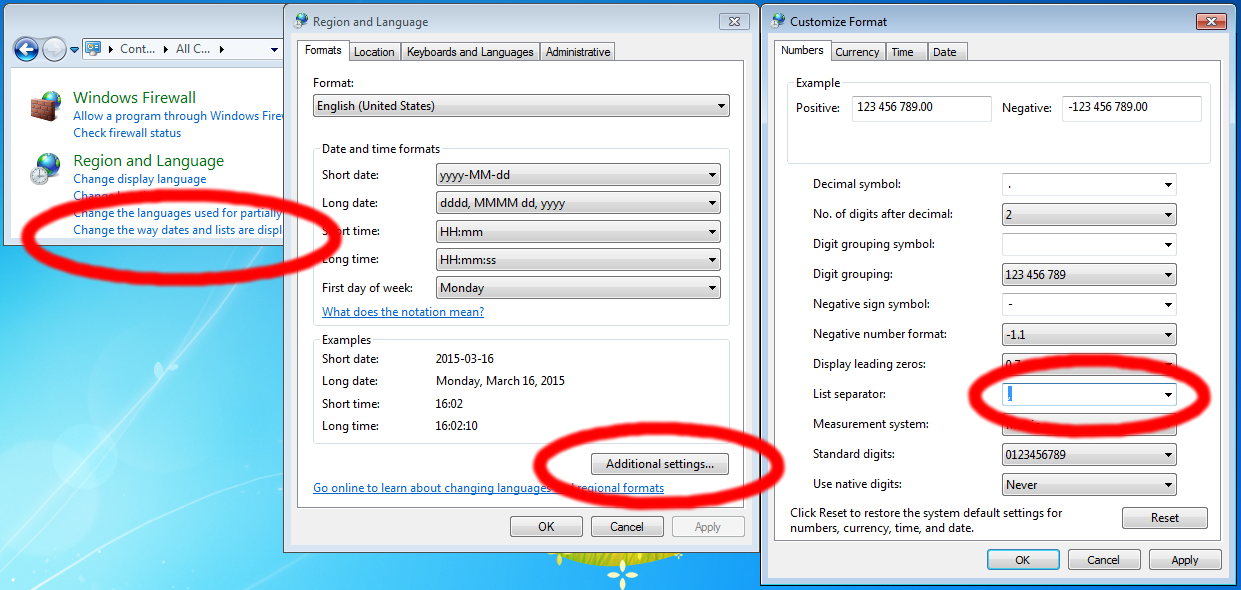Click OK in Region and Language dialog
The height and width of the screenshot is (590, 1241).
(x=546, y=527)
